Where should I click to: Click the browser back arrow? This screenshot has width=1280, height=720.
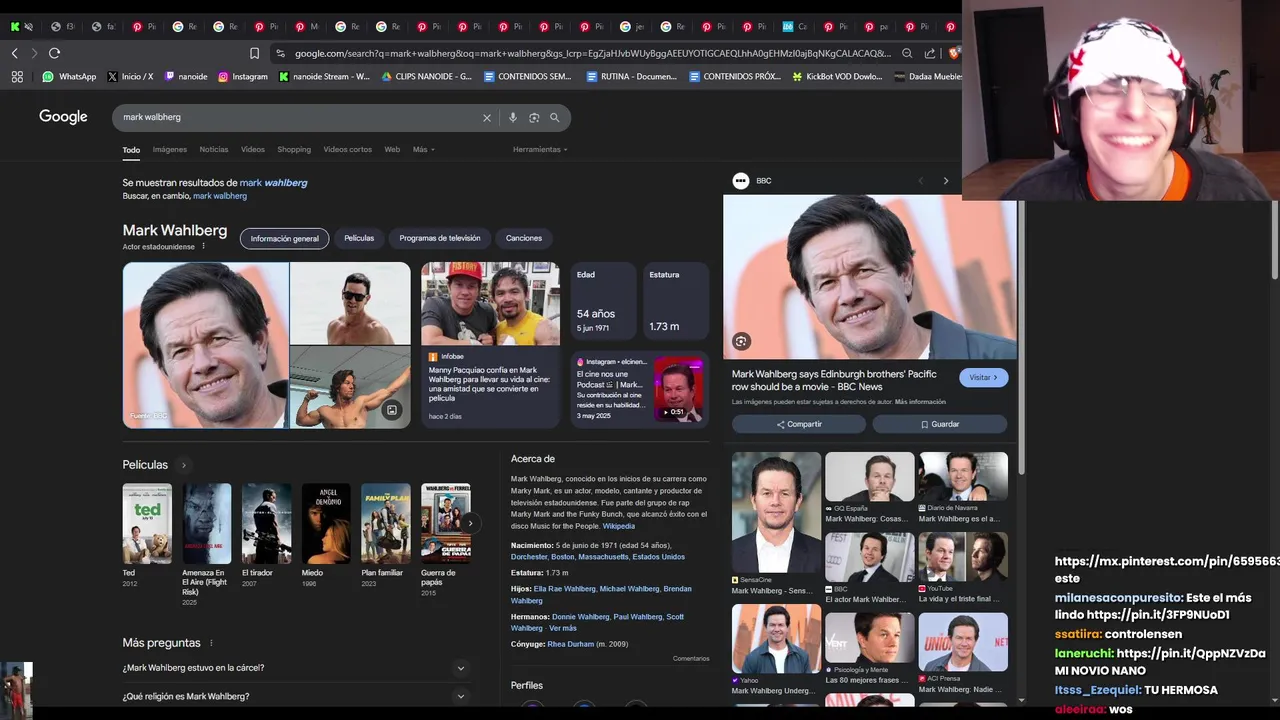(x=14, y=53)
